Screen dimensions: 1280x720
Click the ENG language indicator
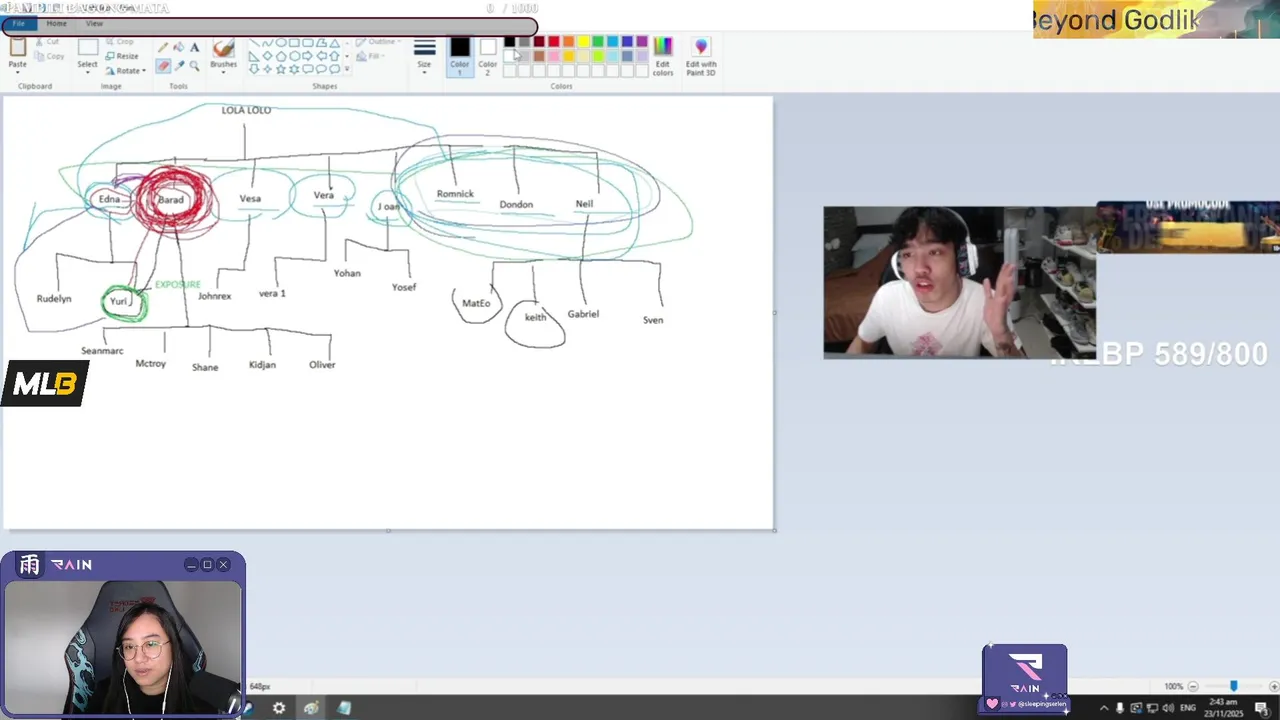pyautogui.click(x=1187, y=708)
